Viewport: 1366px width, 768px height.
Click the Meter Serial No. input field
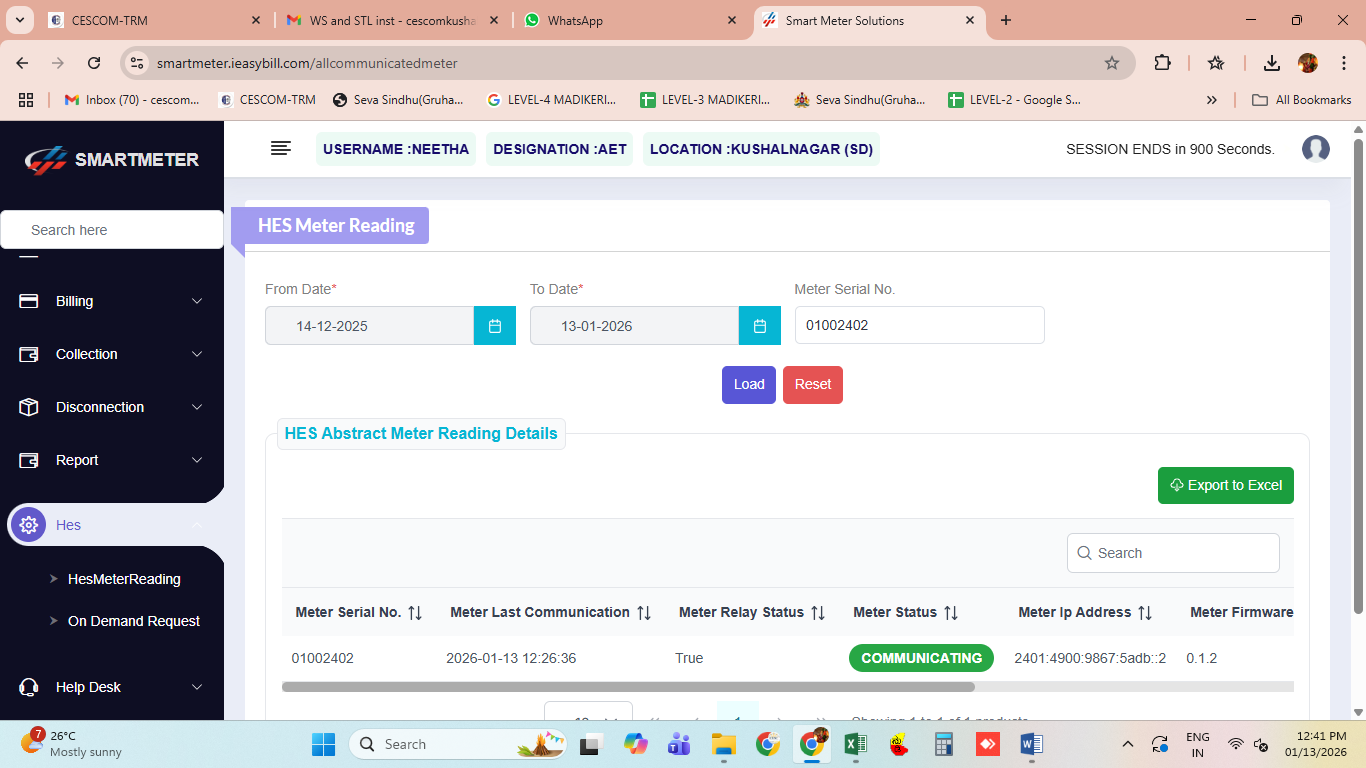[920, 325]
